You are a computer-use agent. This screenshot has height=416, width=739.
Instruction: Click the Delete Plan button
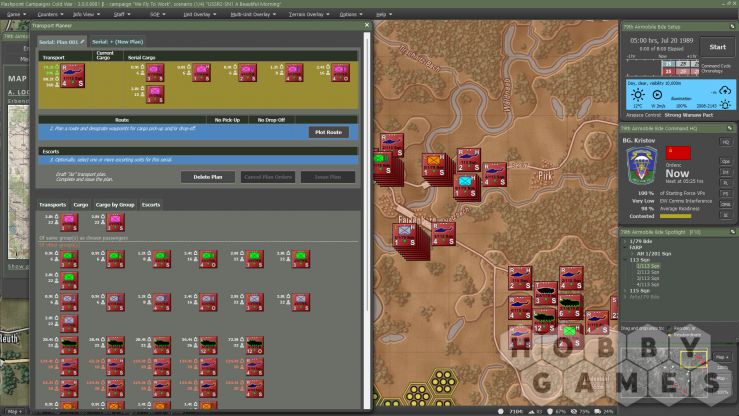208,177
